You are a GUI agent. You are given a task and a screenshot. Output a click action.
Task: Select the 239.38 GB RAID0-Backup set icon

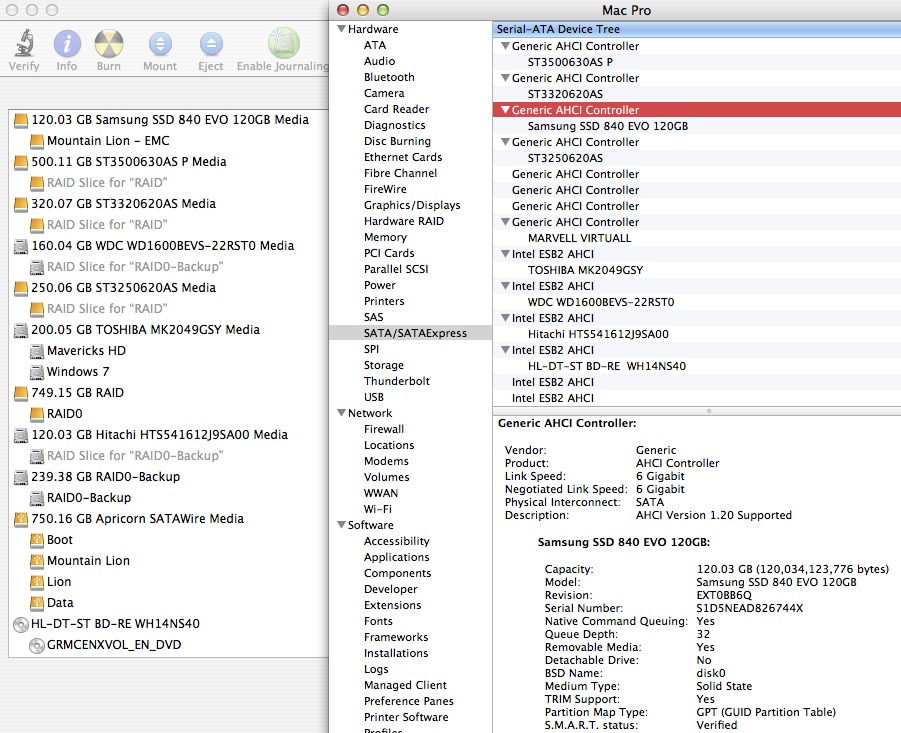(x=21, y=477)
